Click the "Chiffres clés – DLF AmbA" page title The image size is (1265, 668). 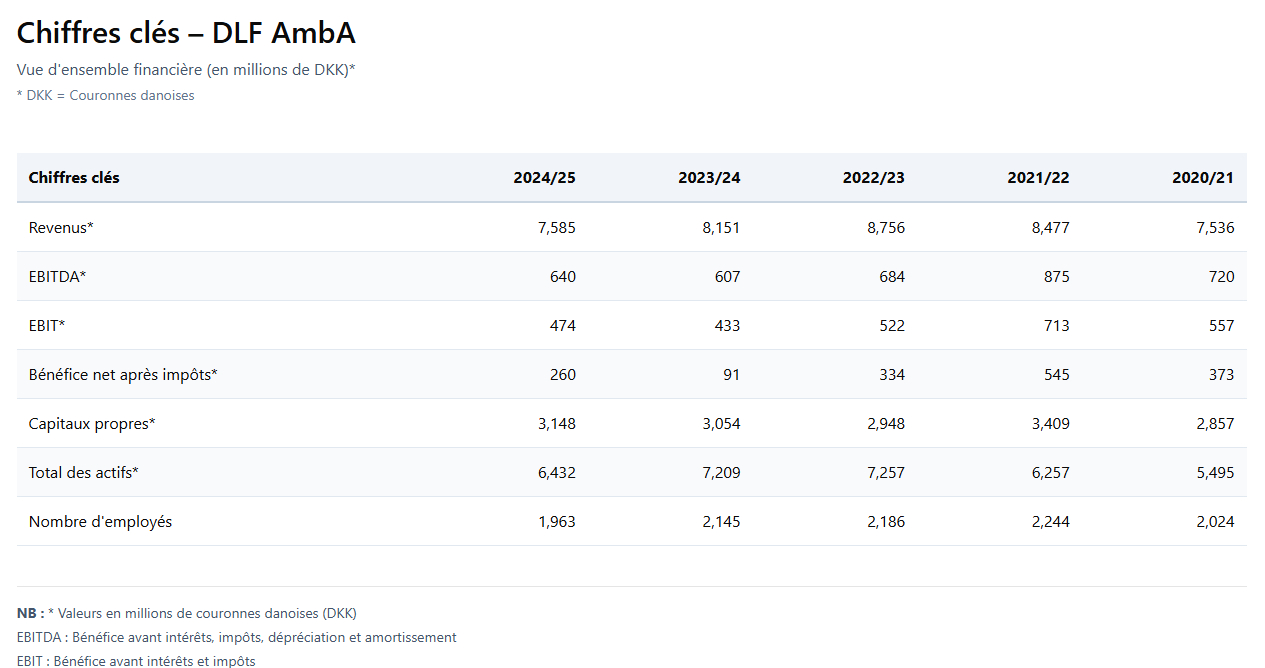click(186, 33)
